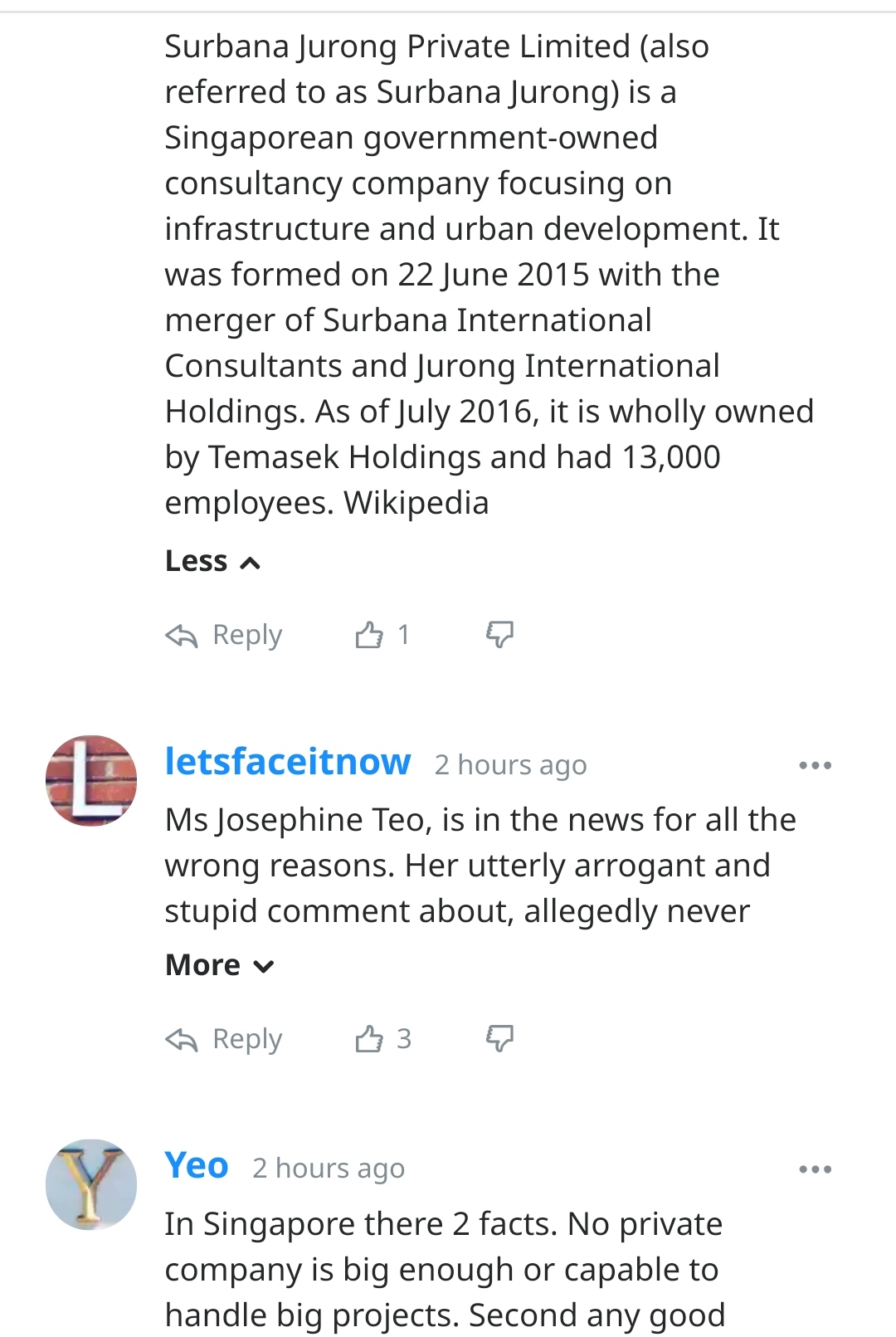
Task: Click the like count 3 on letsfaceitnow's comment
Action: point(404,1038)
